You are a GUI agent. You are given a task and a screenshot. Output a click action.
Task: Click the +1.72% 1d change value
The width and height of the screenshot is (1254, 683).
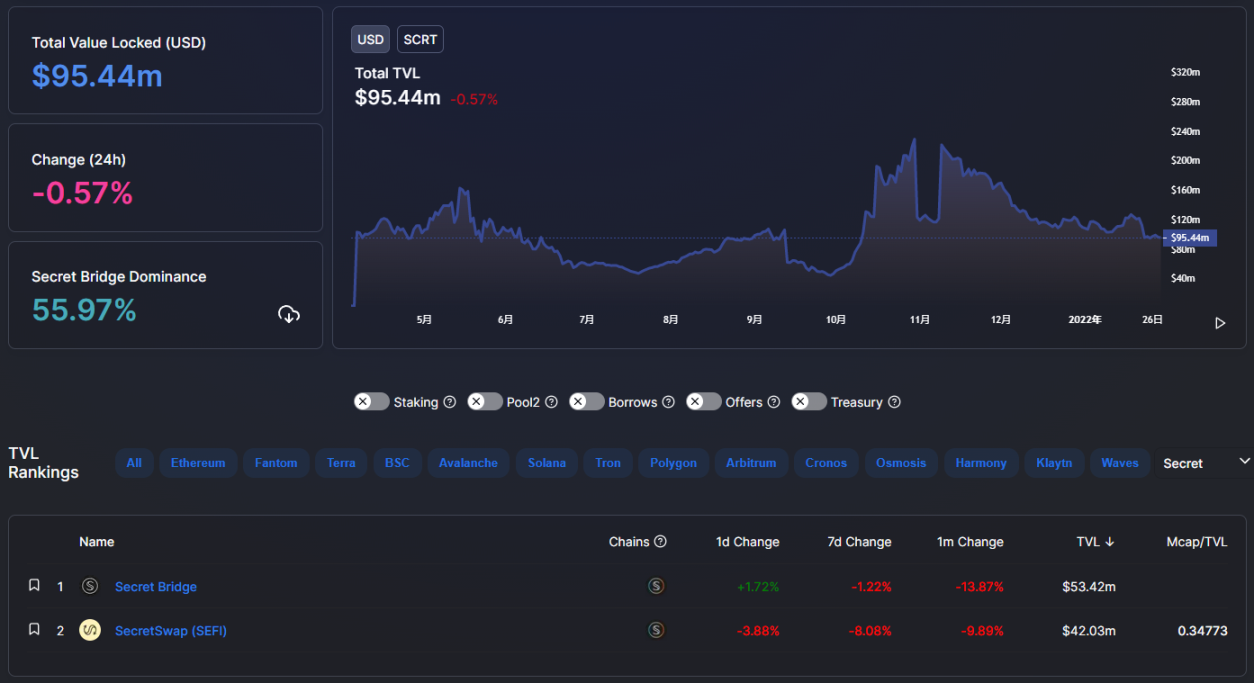[x=758, y=587]
